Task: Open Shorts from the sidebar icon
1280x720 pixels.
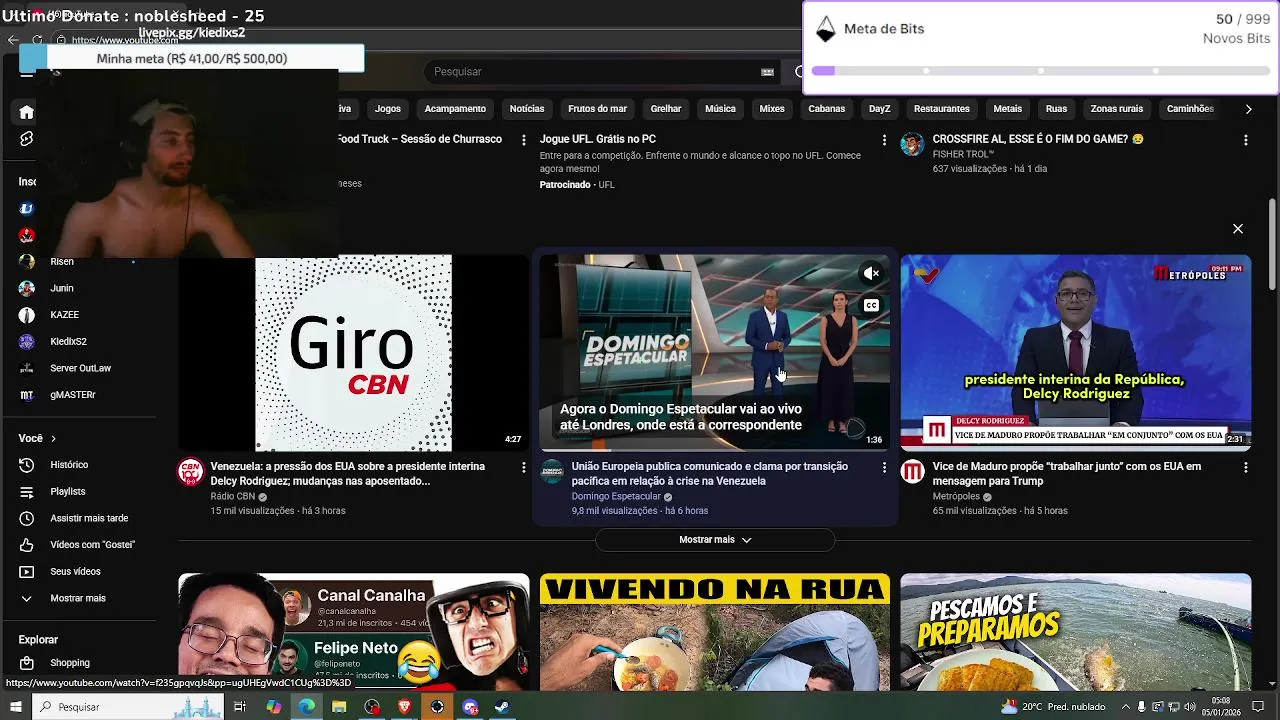Action: (x=27, y=139)
